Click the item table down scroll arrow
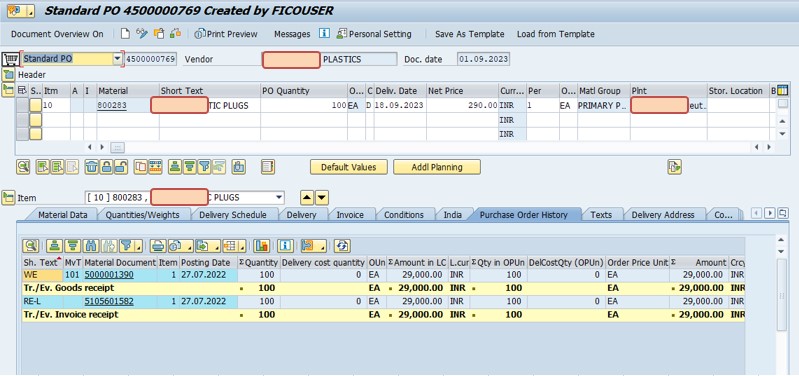799x376 pixels. pyautogui.click(x=783, y=134)
